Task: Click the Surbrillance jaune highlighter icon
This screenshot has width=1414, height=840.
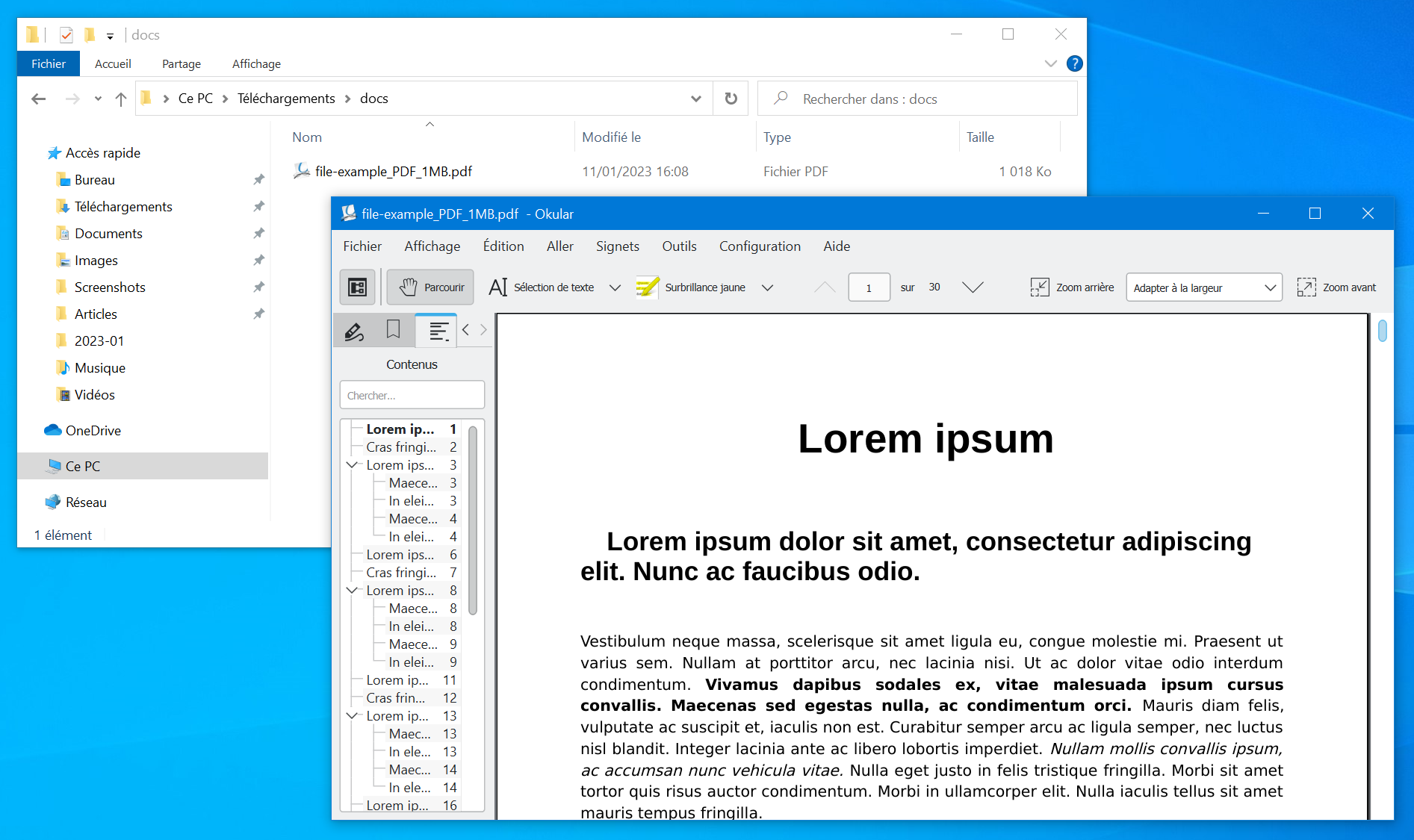Action: click(647, 287)
